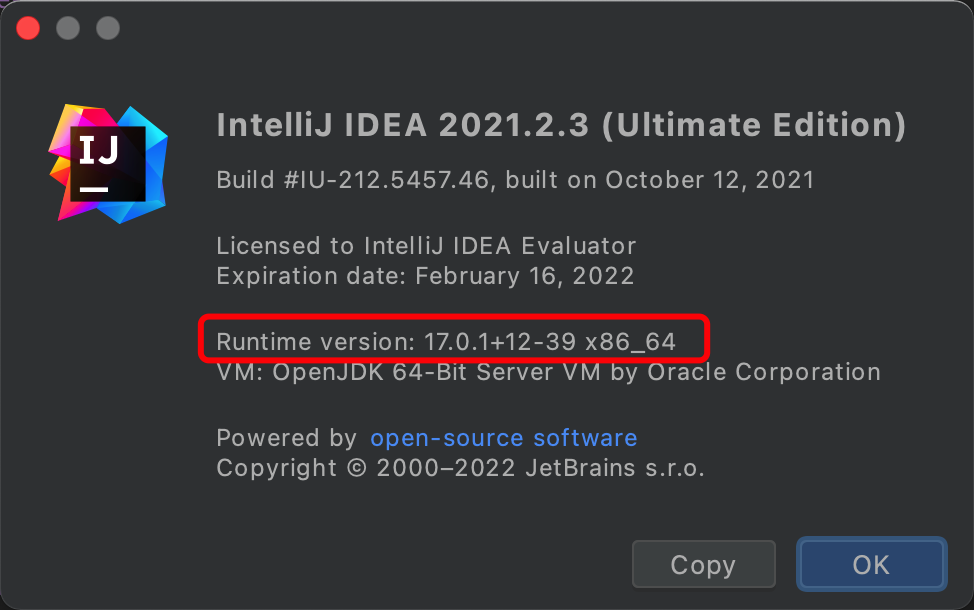Click the gray minimize window button

click(x=68, y=27)
